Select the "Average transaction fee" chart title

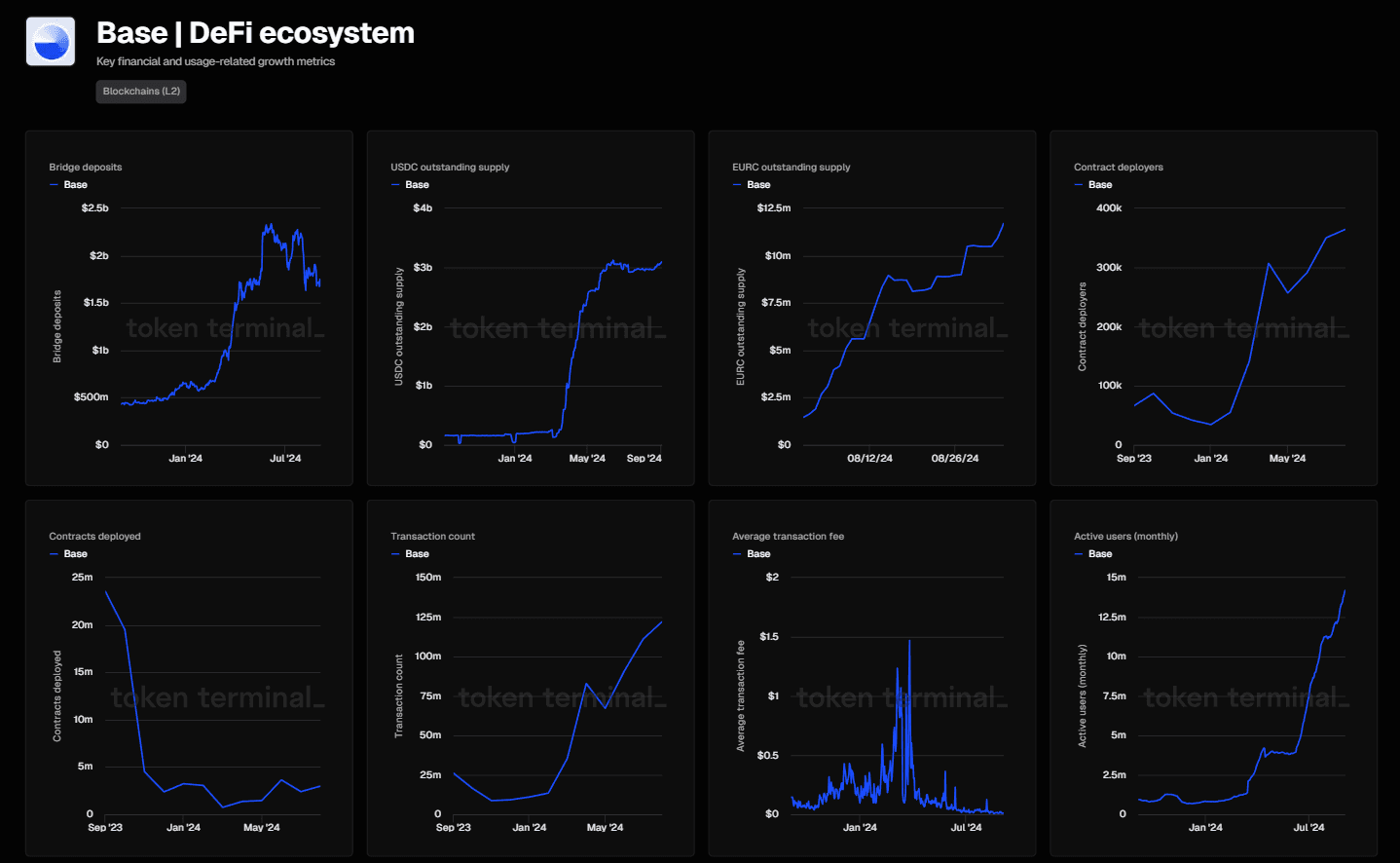point(789,537)
